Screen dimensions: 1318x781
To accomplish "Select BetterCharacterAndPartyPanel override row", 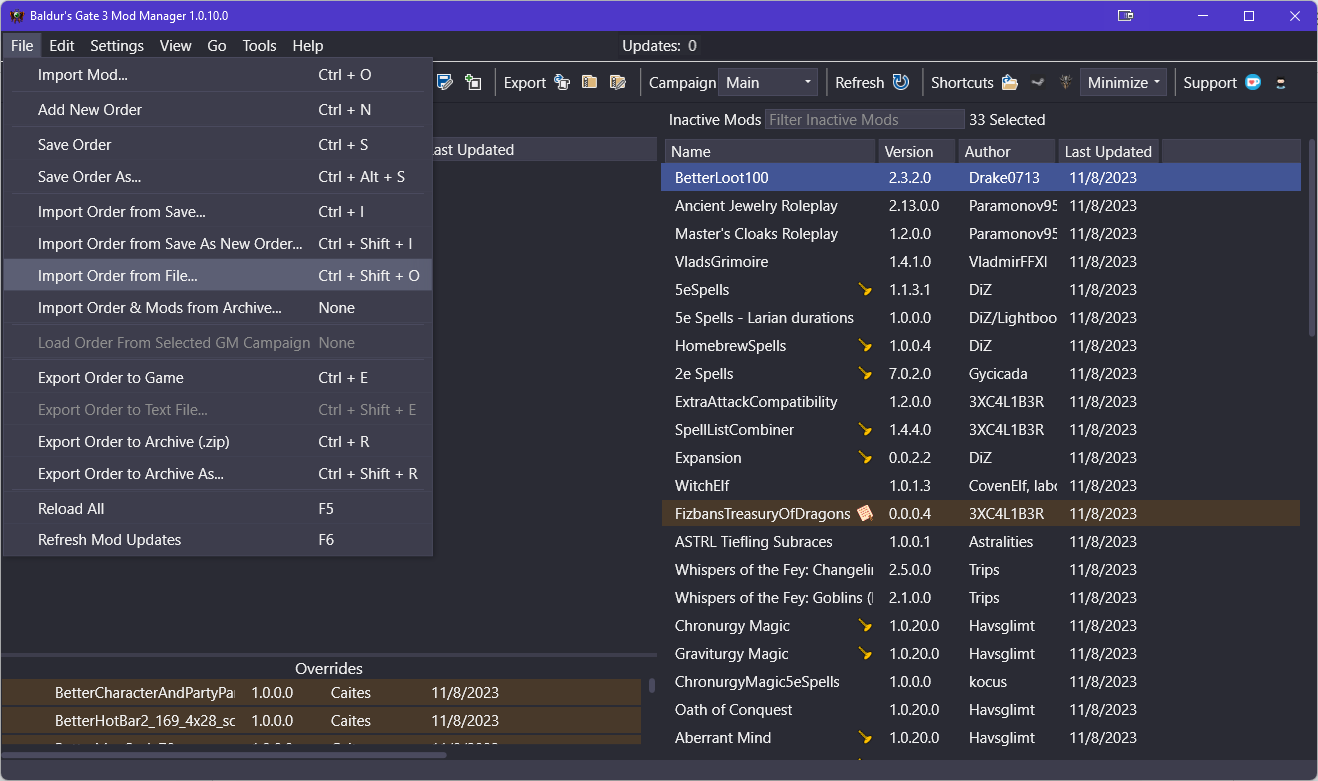I will pyautogui.click(x=321, y=693).
